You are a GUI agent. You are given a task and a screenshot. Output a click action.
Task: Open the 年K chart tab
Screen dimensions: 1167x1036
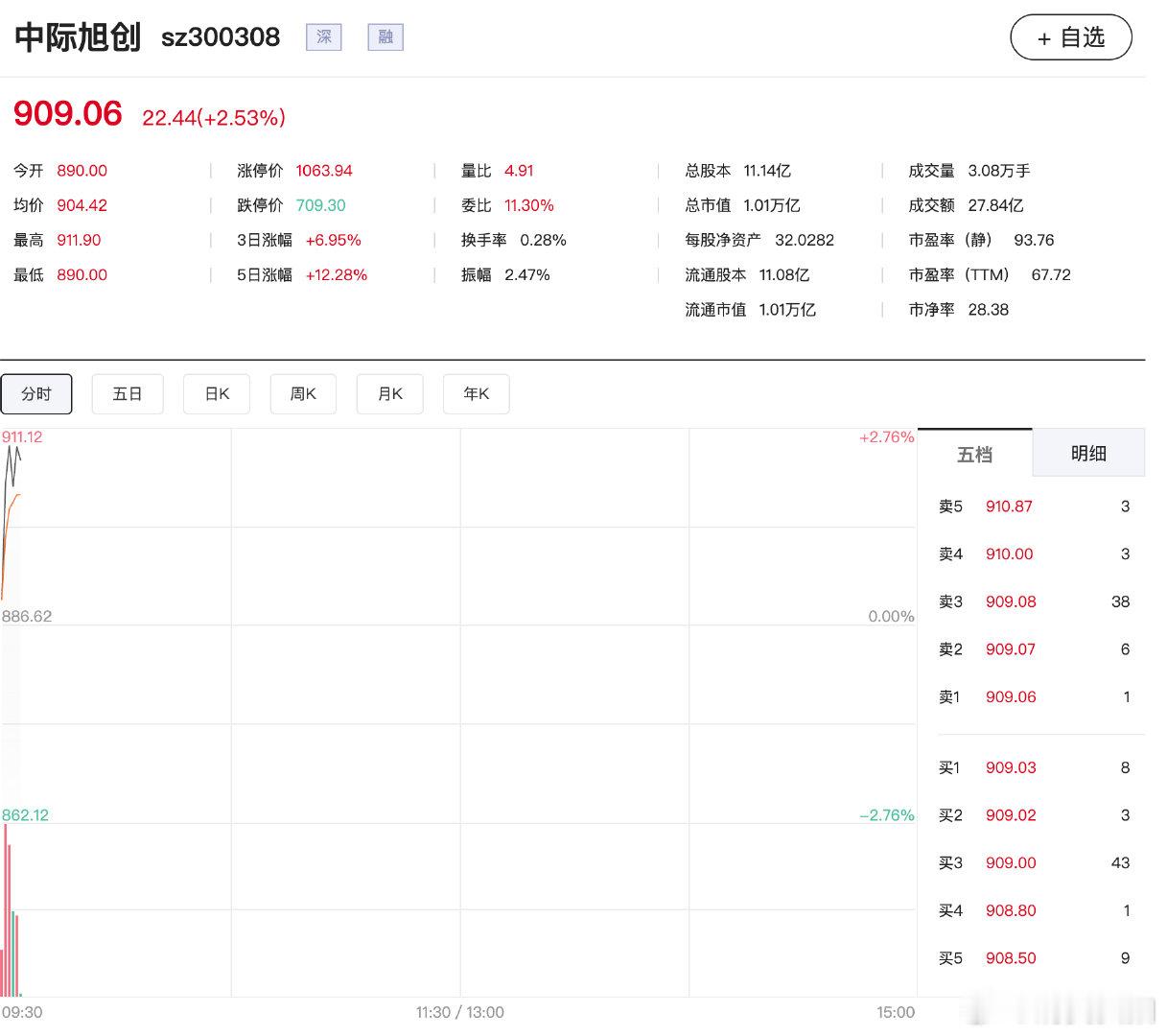click(476, 393)
